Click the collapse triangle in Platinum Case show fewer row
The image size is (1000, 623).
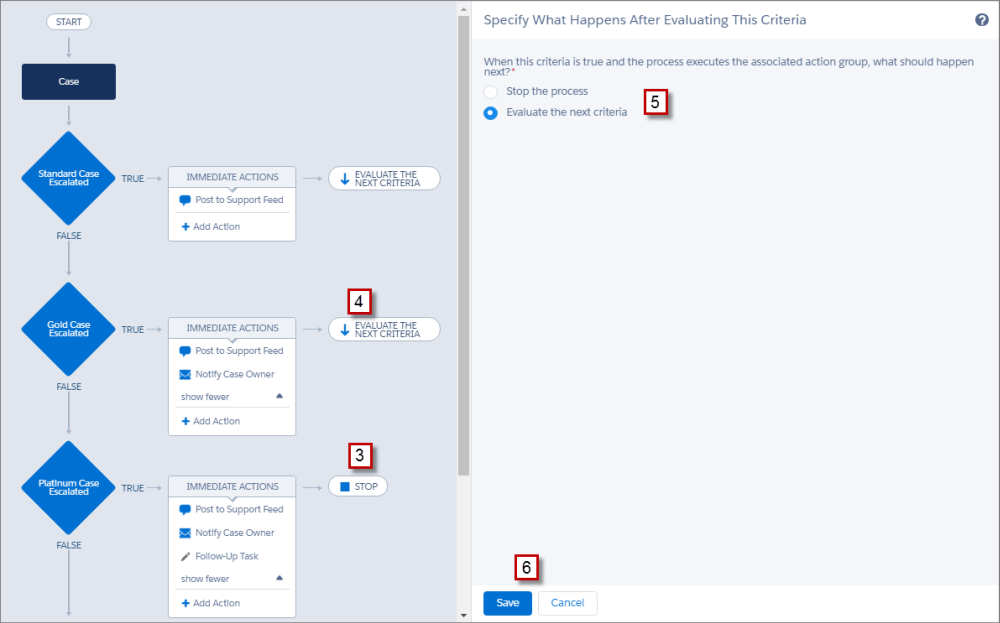[279, 578]
